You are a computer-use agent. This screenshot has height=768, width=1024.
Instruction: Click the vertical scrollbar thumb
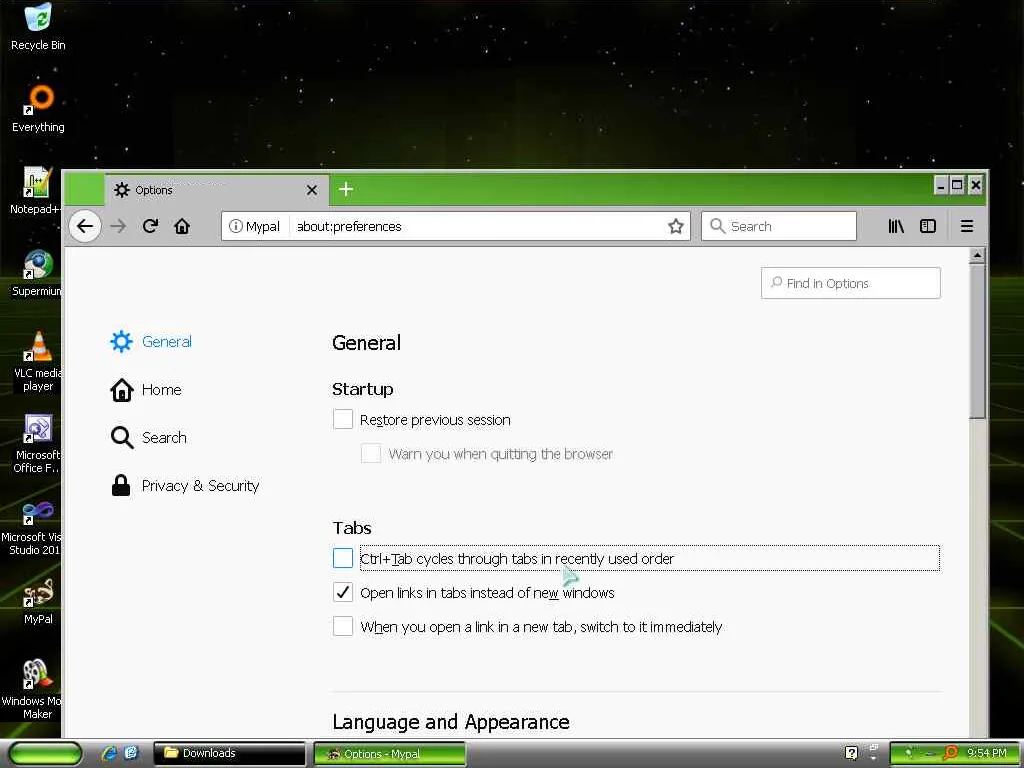click(977, 341)
